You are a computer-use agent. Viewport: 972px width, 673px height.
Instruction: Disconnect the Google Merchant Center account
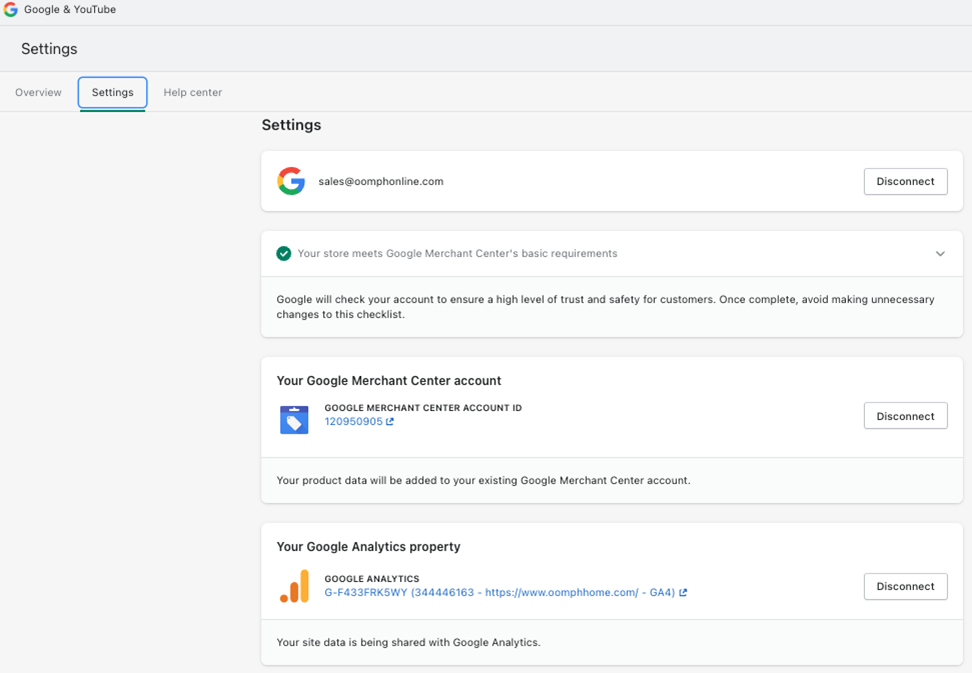coord(905,416)
